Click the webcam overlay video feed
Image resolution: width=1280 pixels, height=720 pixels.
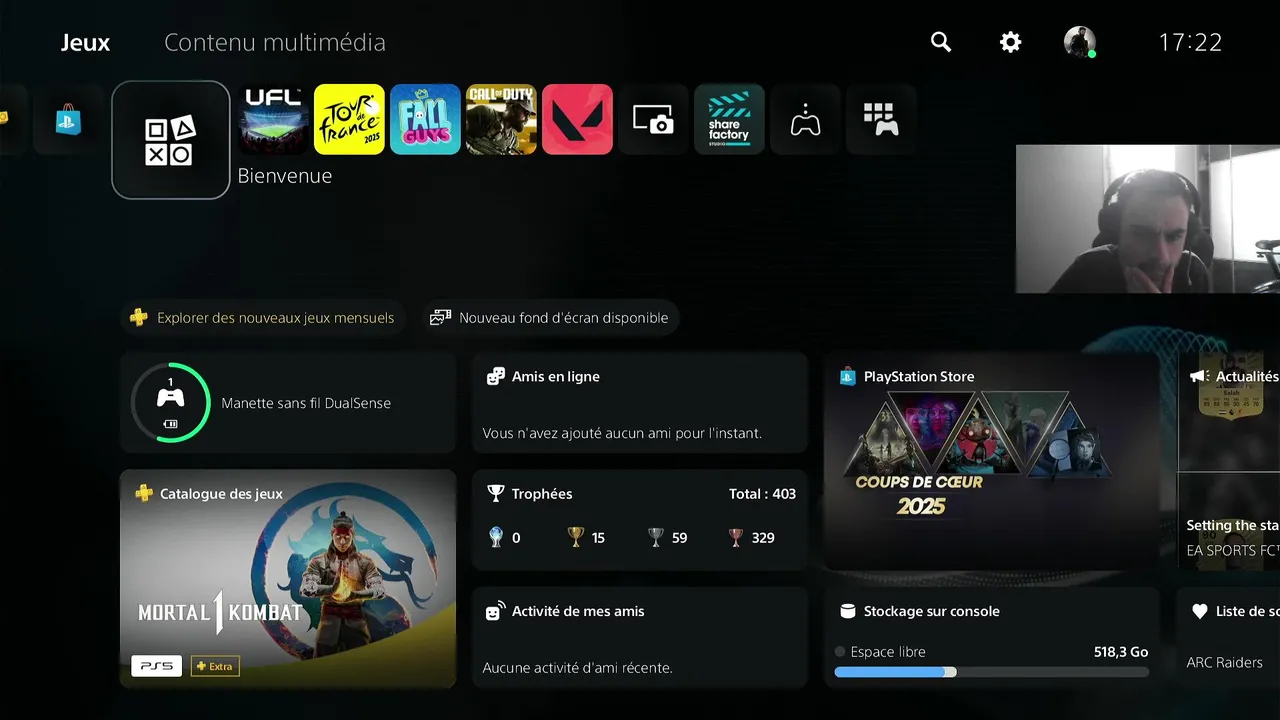[1148, 219]
